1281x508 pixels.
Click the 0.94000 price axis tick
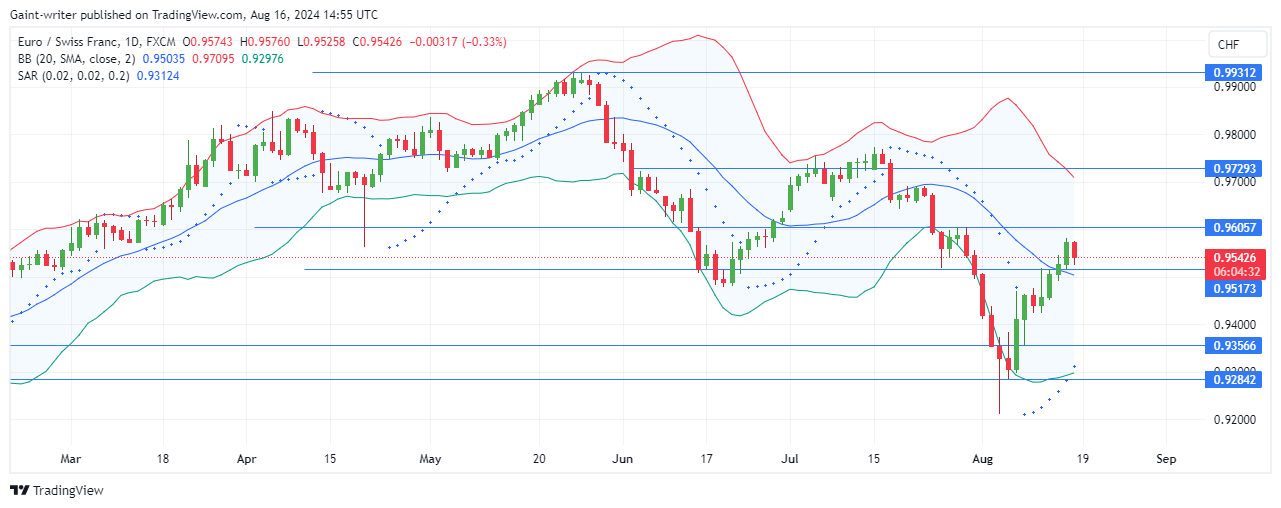point(1236,325)
